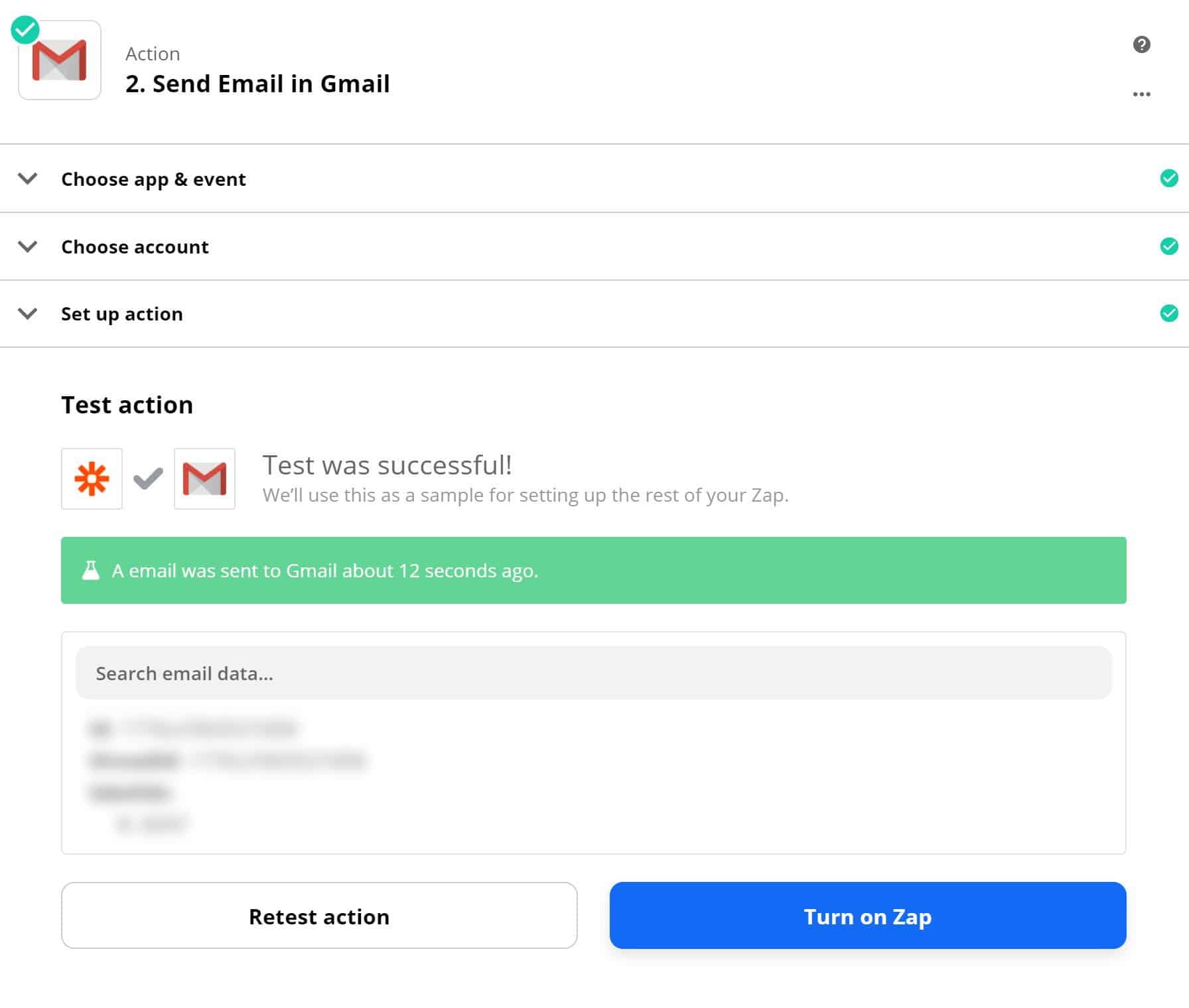Expand the Choose account chevron
Image resolution: width=1189 pixels, height=1008 pixels.
[x=27, y=246]
